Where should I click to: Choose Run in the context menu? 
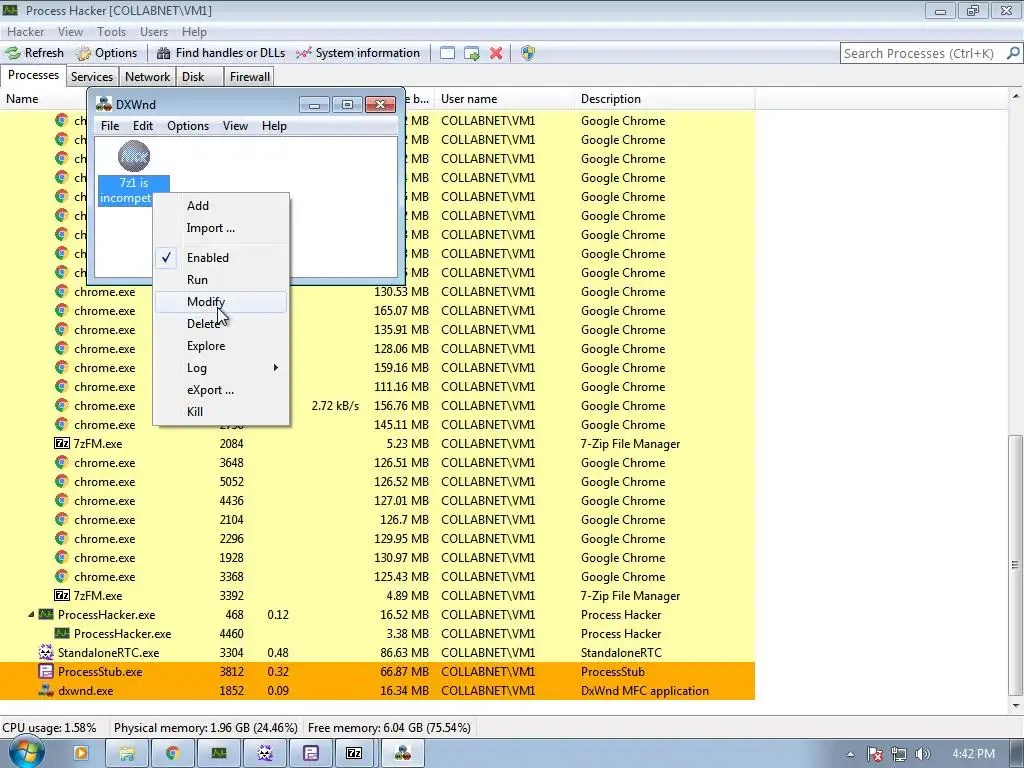coord(221,280)
